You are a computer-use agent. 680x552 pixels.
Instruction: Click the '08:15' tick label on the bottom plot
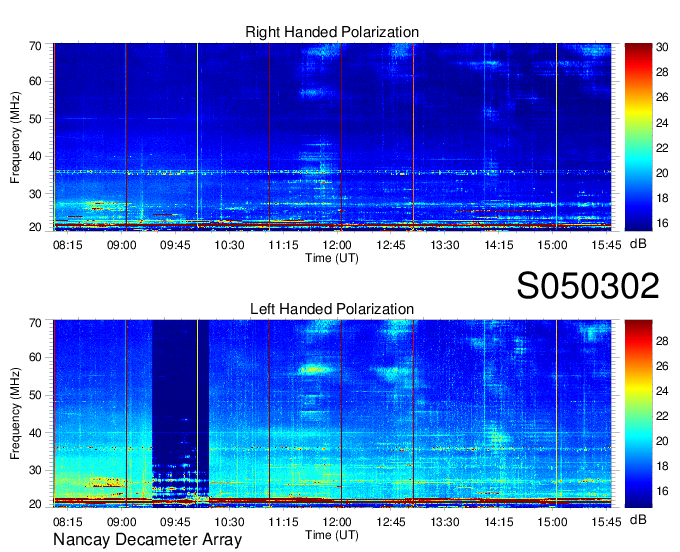coord(68,522)
